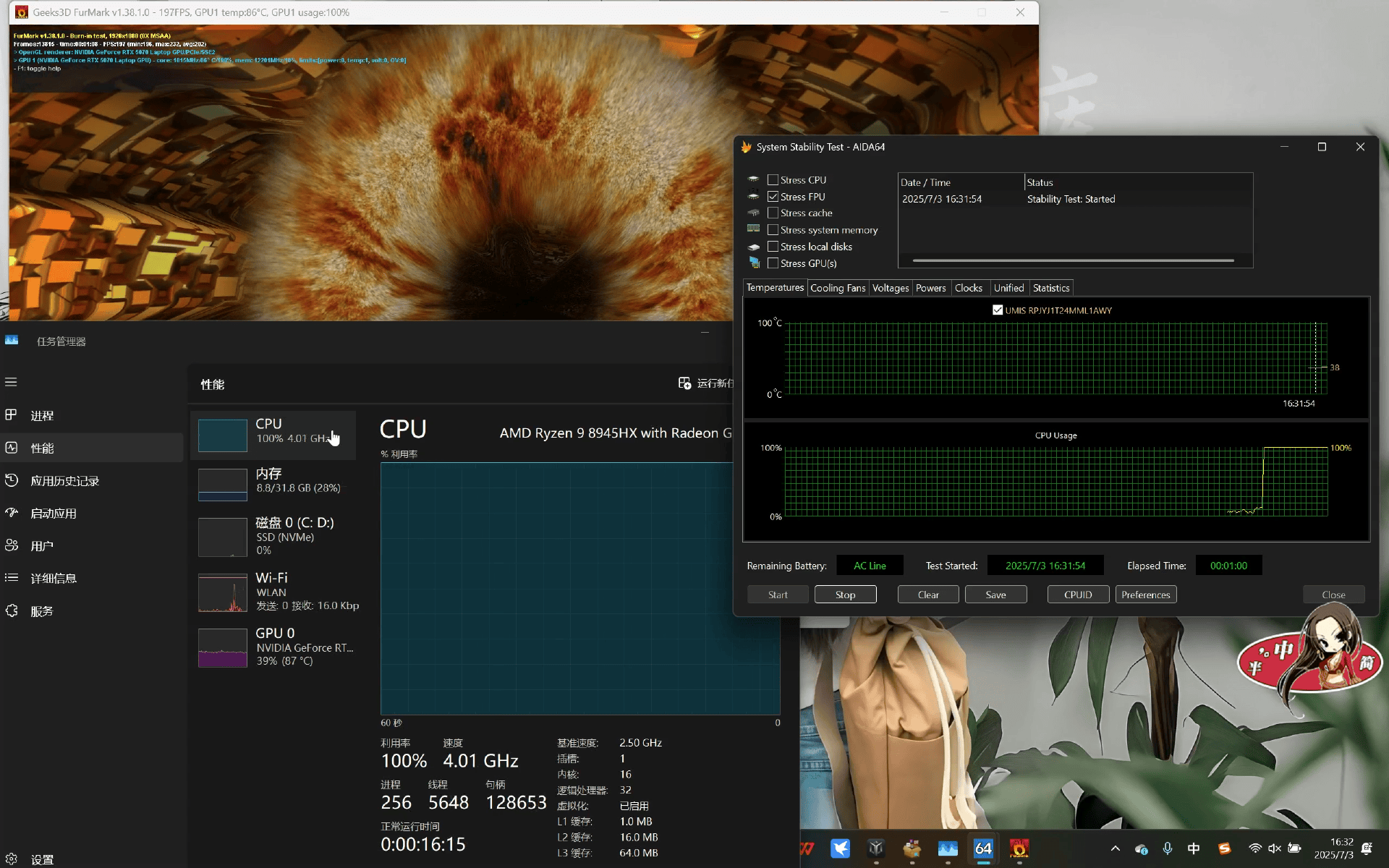Viewport: 1389px width, 868px height.
Task: Open the dark cube app on the taskbar
Action: coord(876,848)
